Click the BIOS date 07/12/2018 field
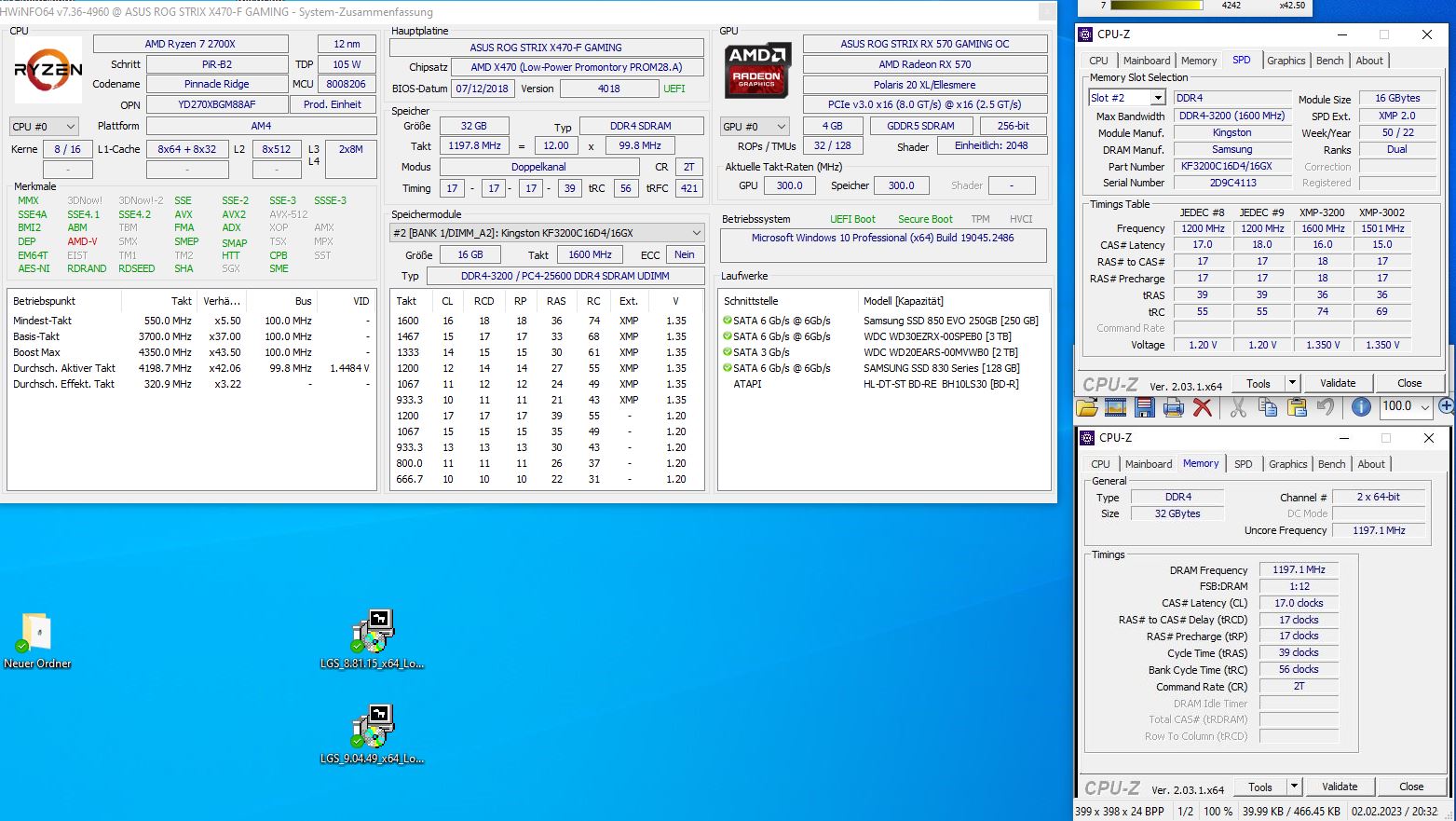 tap(482, 89)
